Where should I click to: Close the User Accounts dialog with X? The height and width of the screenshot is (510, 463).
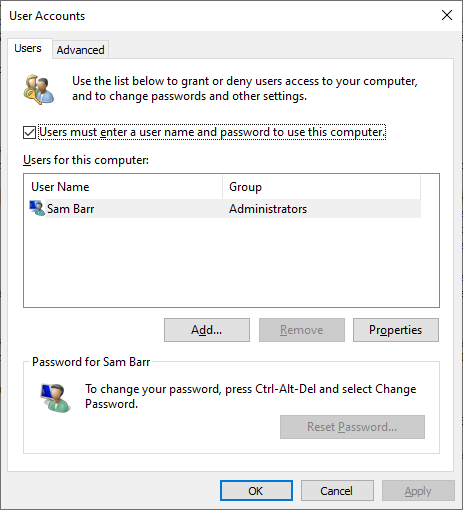tap(447, 15)
